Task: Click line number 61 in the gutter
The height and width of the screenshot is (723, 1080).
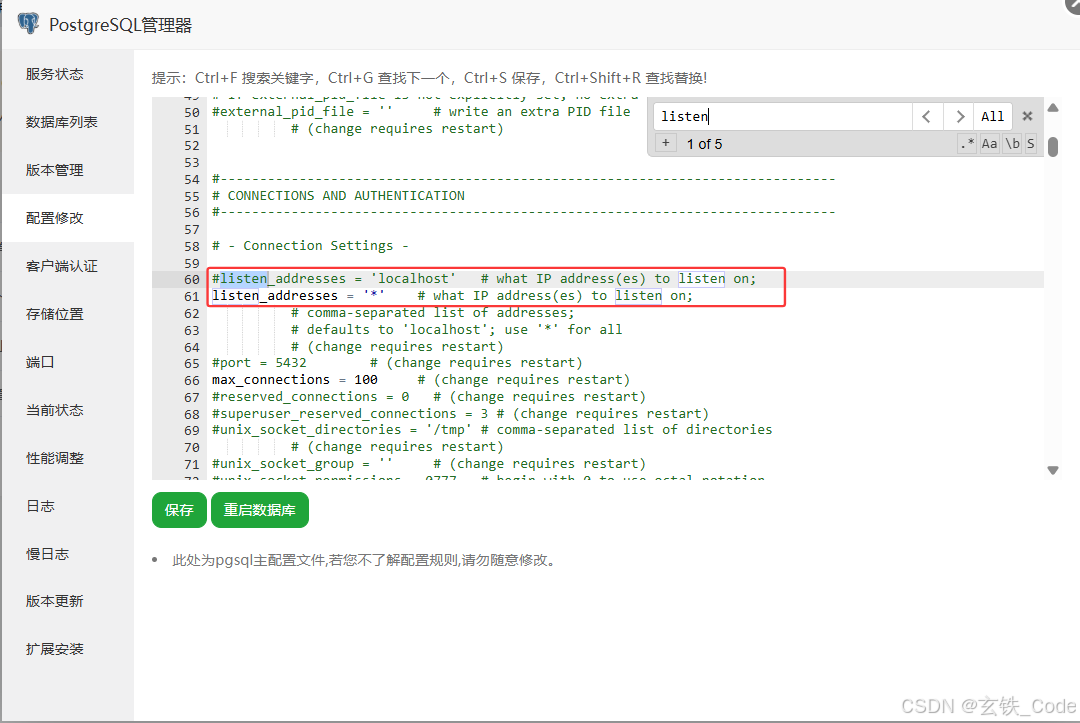Action: 191,296
